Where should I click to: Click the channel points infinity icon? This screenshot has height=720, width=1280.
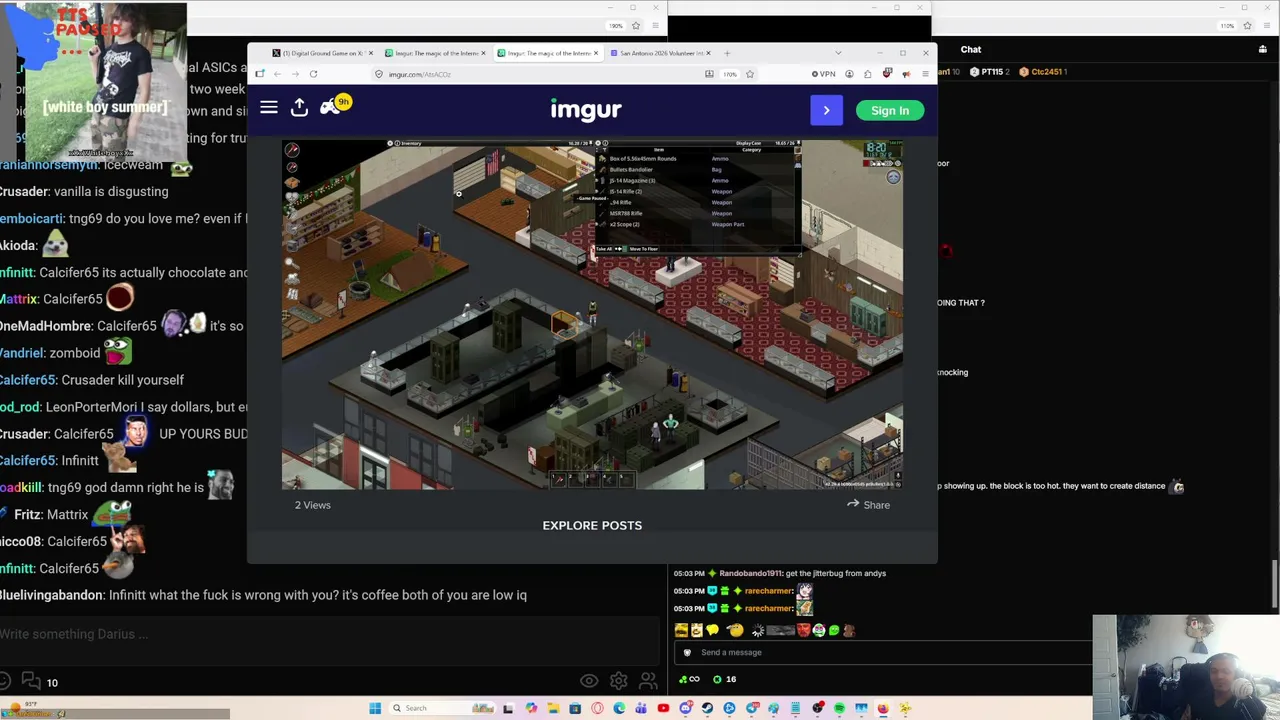(x=689, y=679)
